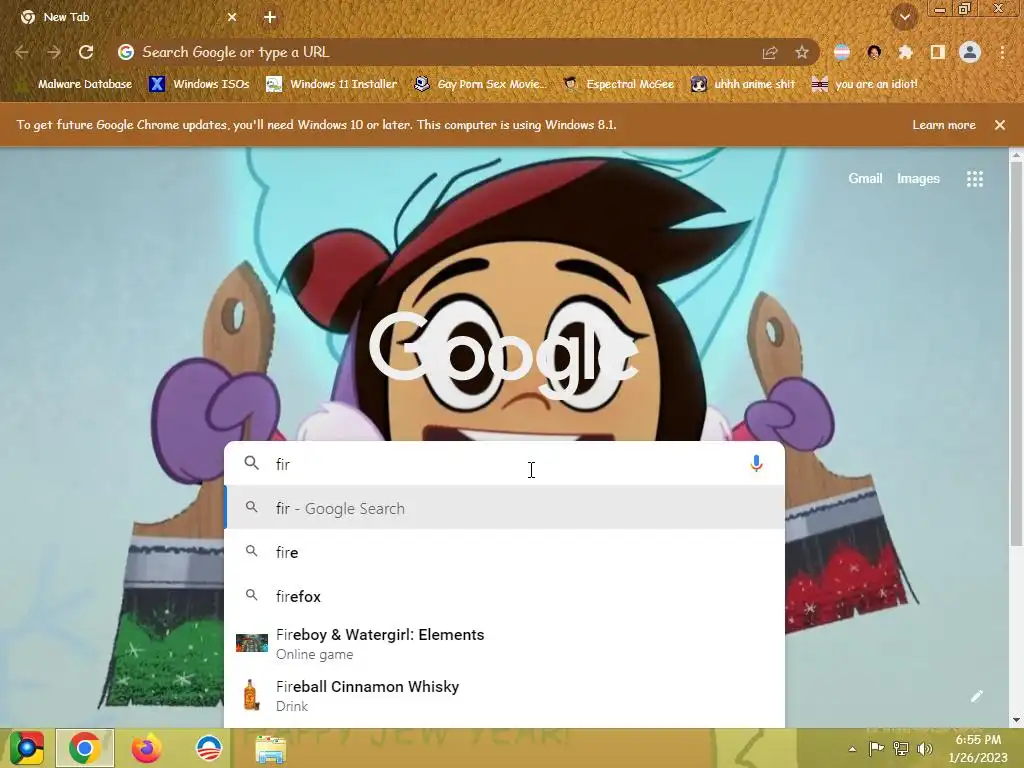The image size is (1024, 768).
Task: Bookmark this tab with the star icon
Action: (801, 52)
